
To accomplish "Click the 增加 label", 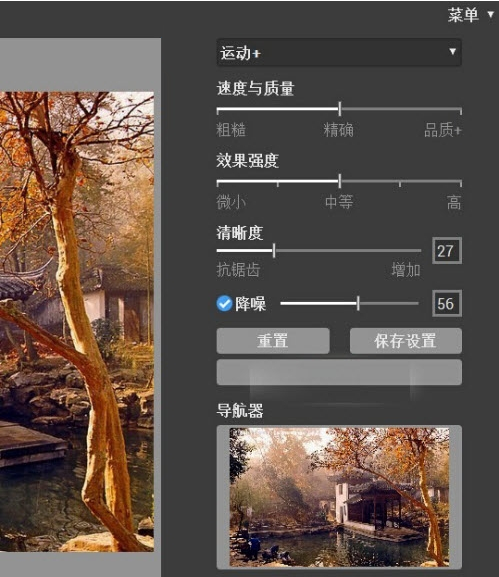I will tap(406, 270).
